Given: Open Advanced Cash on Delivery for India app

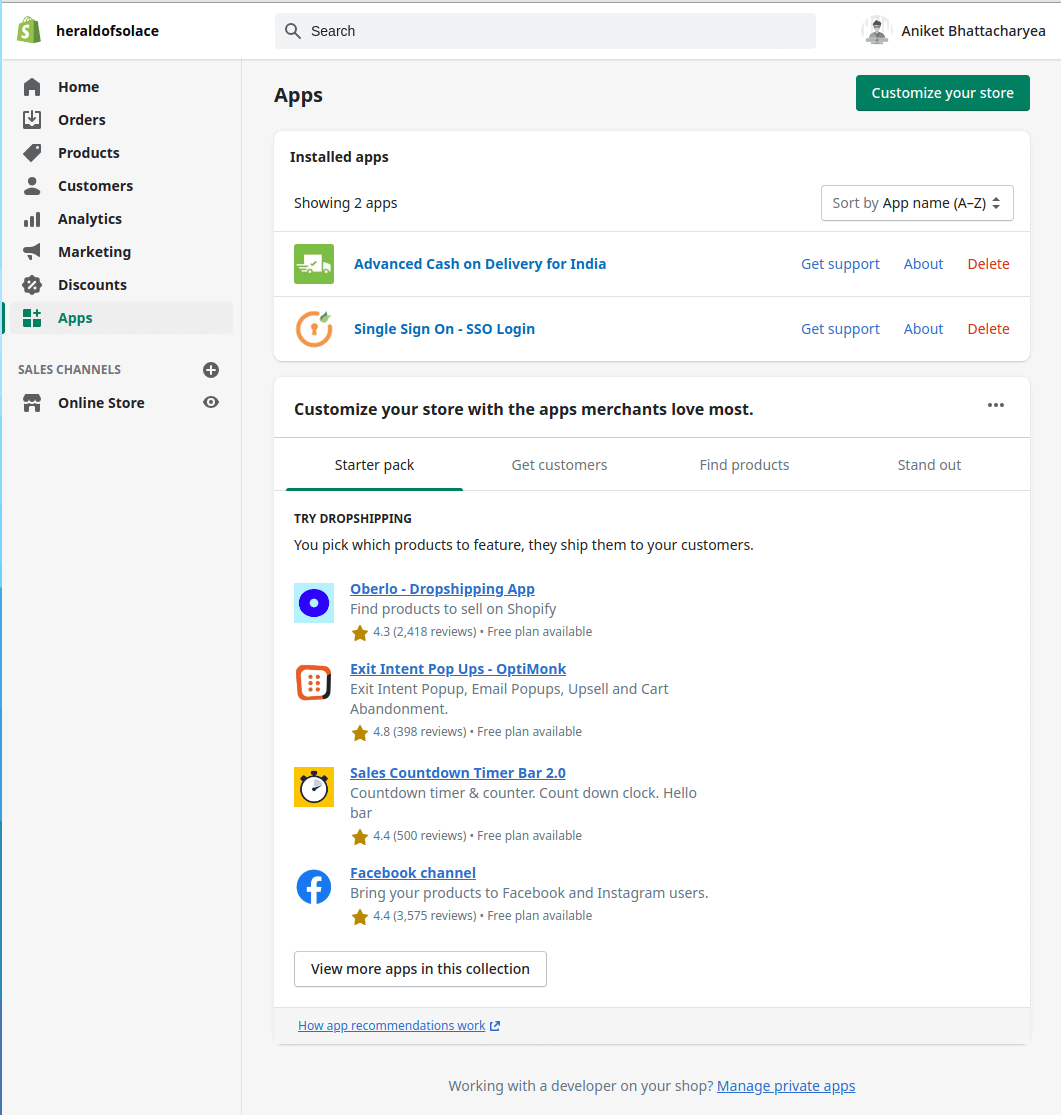Looking at the screenshot, I should click(x=480, y=264).
